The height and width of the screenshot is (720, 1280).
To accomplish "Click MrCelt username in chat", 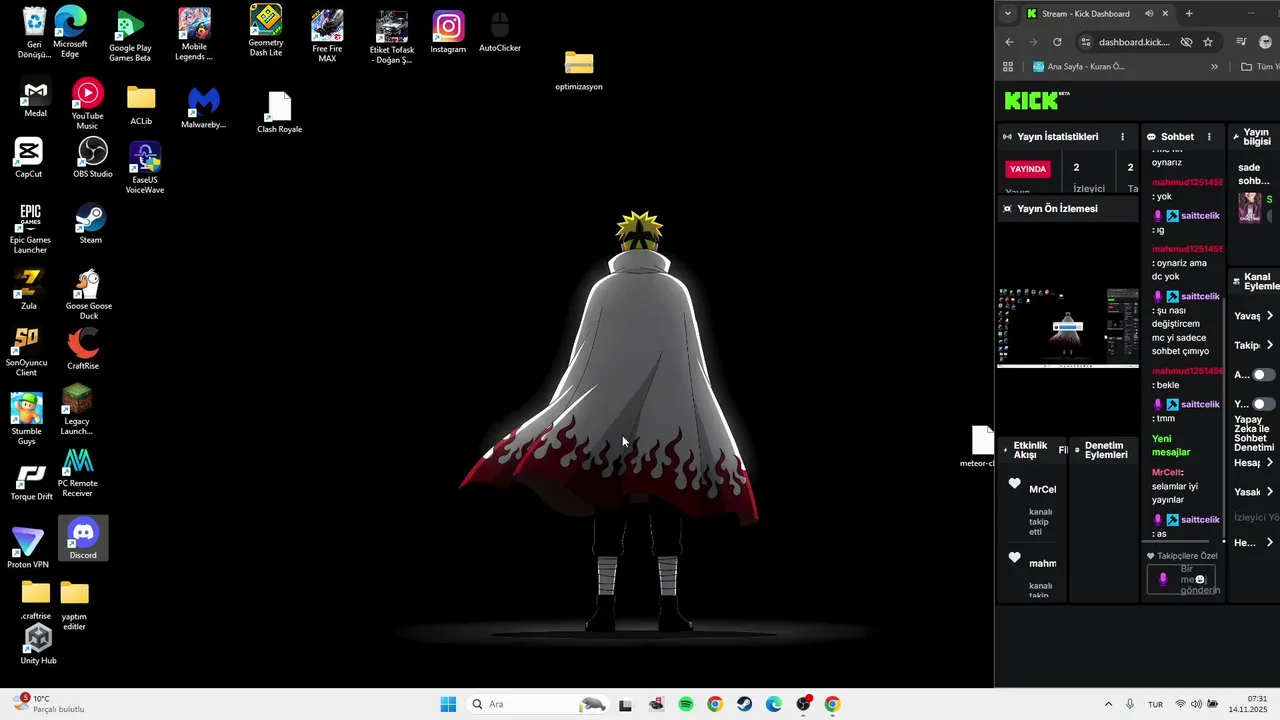I will click(x=1167, y=472).
